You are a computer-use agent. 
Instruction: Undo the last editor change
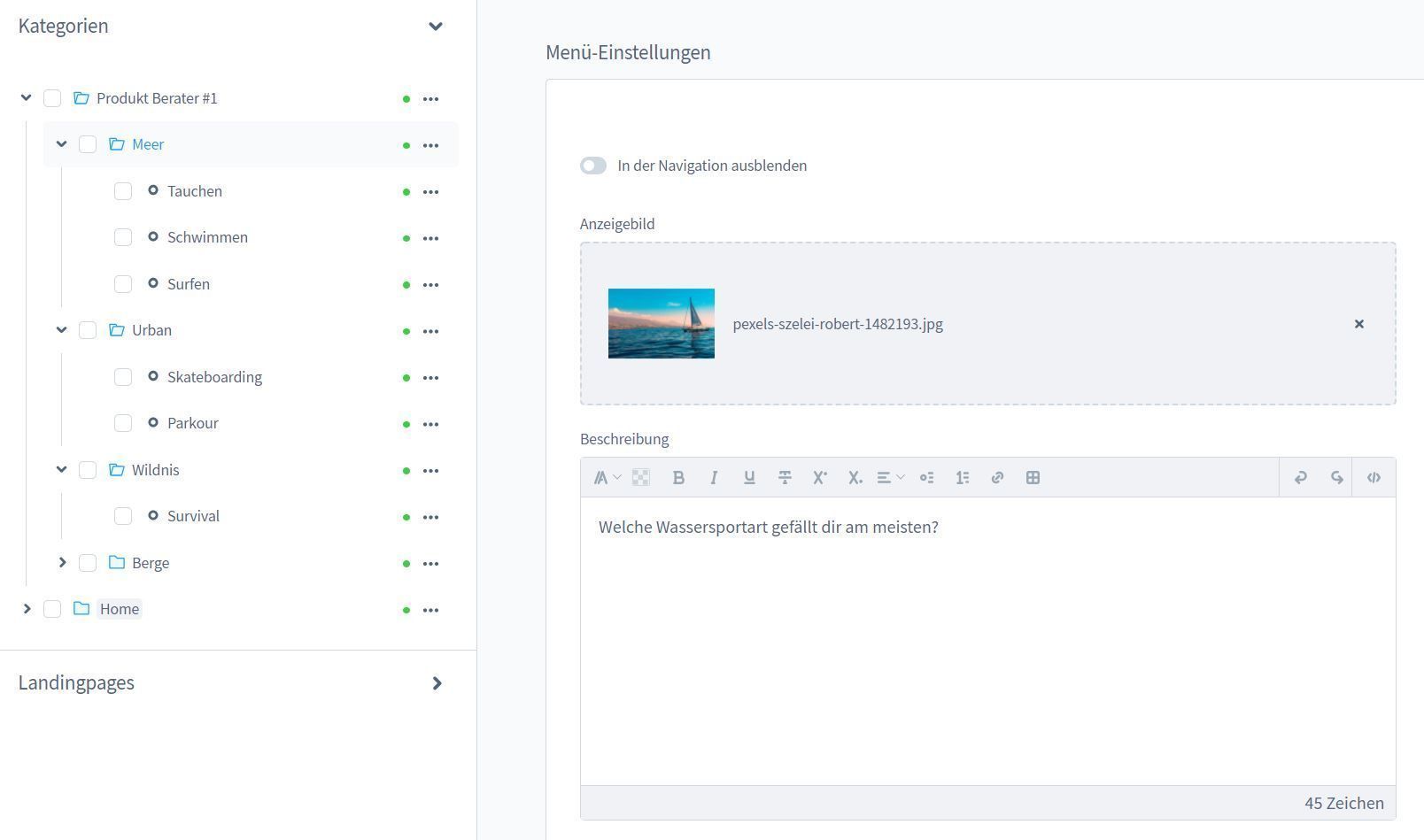click(x=1300, y=478)
